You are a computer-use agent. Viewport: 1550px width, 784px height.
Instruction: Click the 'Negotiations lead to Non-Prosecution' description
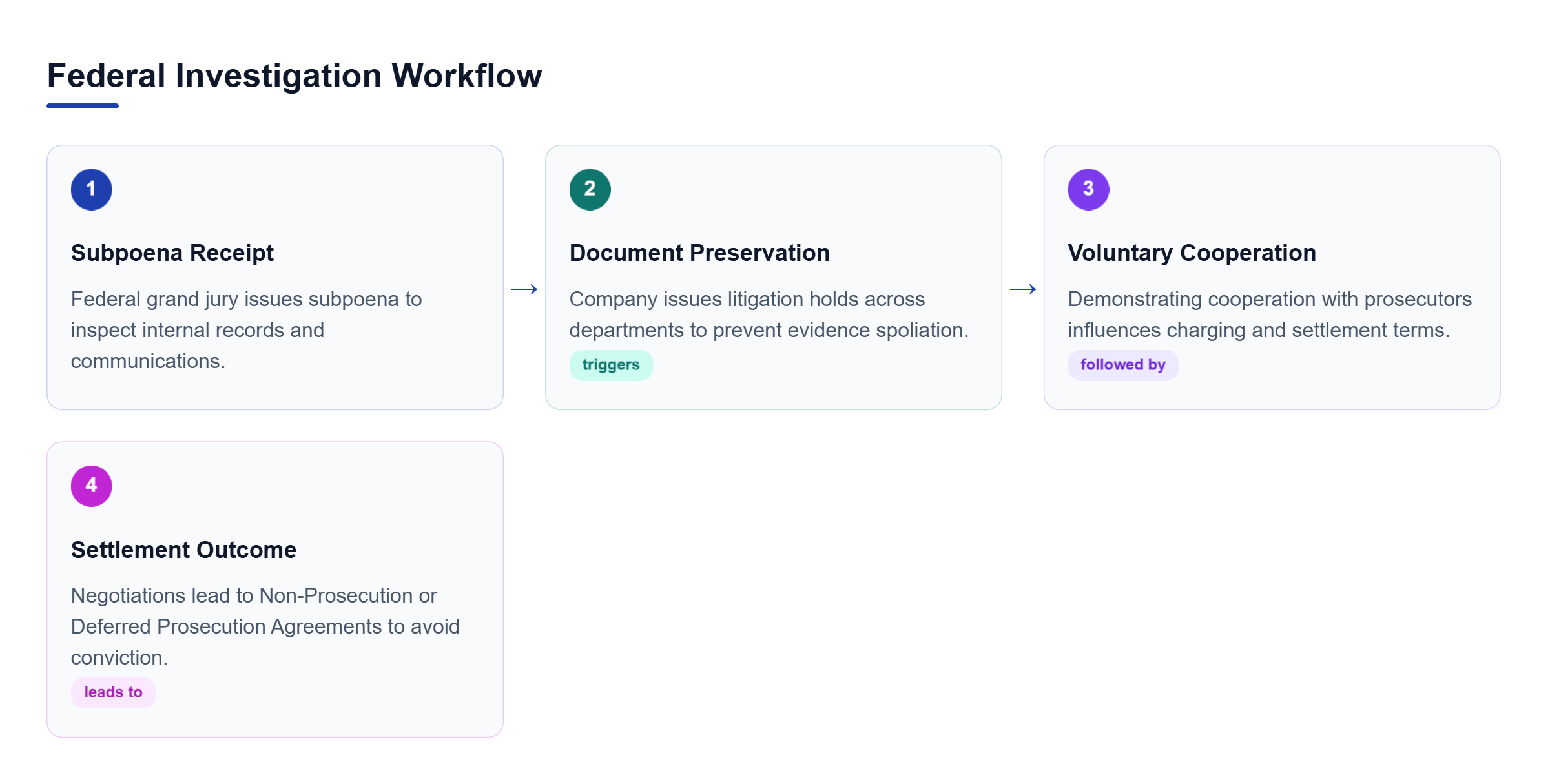pos(265,626)
